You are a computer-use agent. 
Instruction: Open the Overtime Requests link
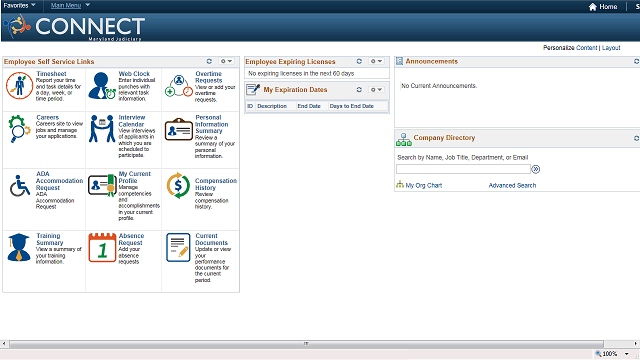[209, 77]
